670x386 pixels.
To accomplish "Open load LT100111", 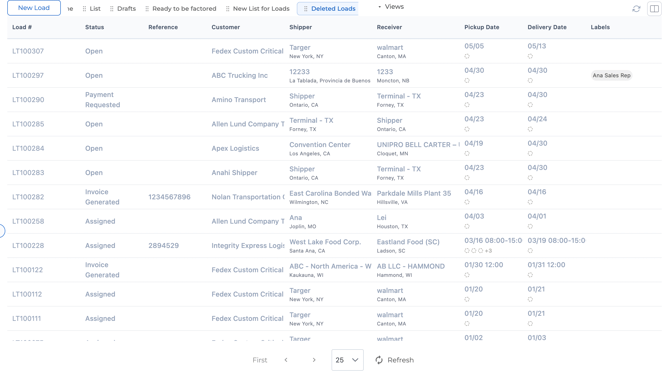I will click(x=26, y=319).
